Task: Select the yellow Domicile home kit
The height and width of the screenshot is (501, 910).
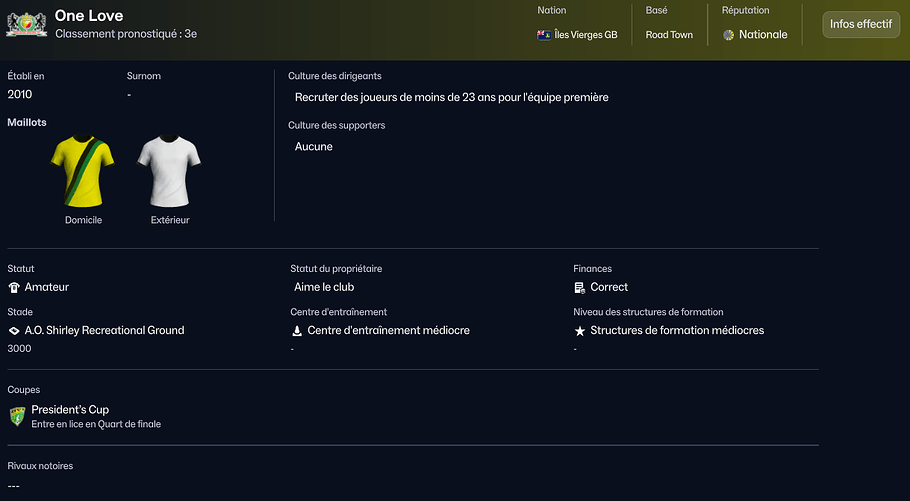Action: 83,171
